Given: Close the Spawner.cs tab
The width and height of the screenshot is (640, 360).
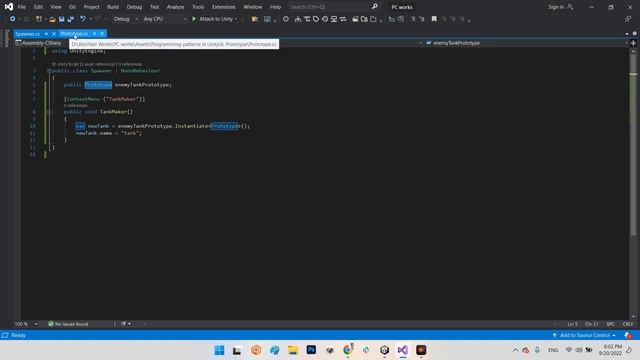Looking at the screenshot, I should click(x=54, y=34).
